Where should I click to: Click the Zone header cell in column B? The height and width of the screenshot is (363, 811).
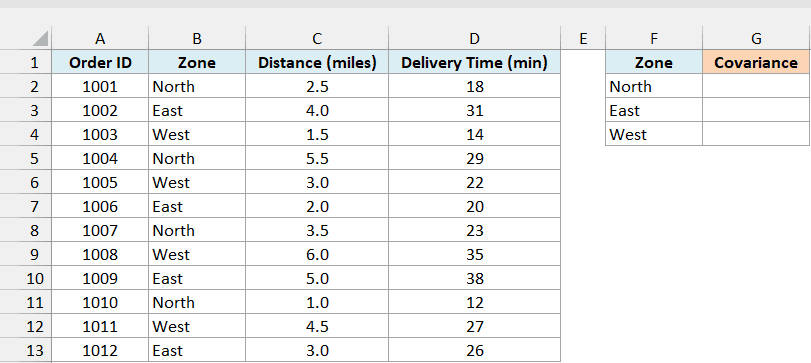(197, 63)
